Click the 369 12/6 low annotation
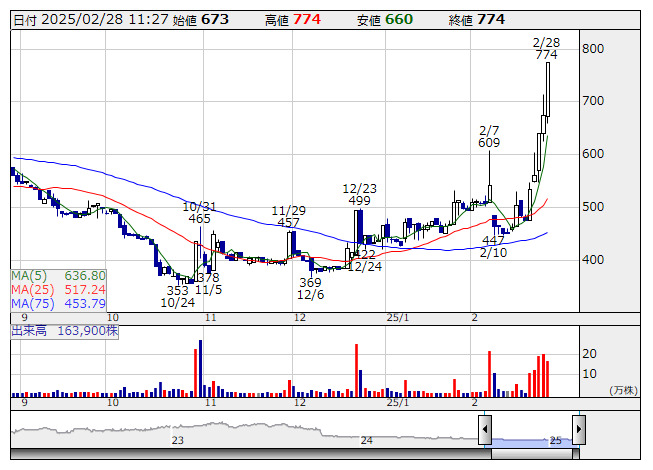The image size is (653, 470). (311, 288)
